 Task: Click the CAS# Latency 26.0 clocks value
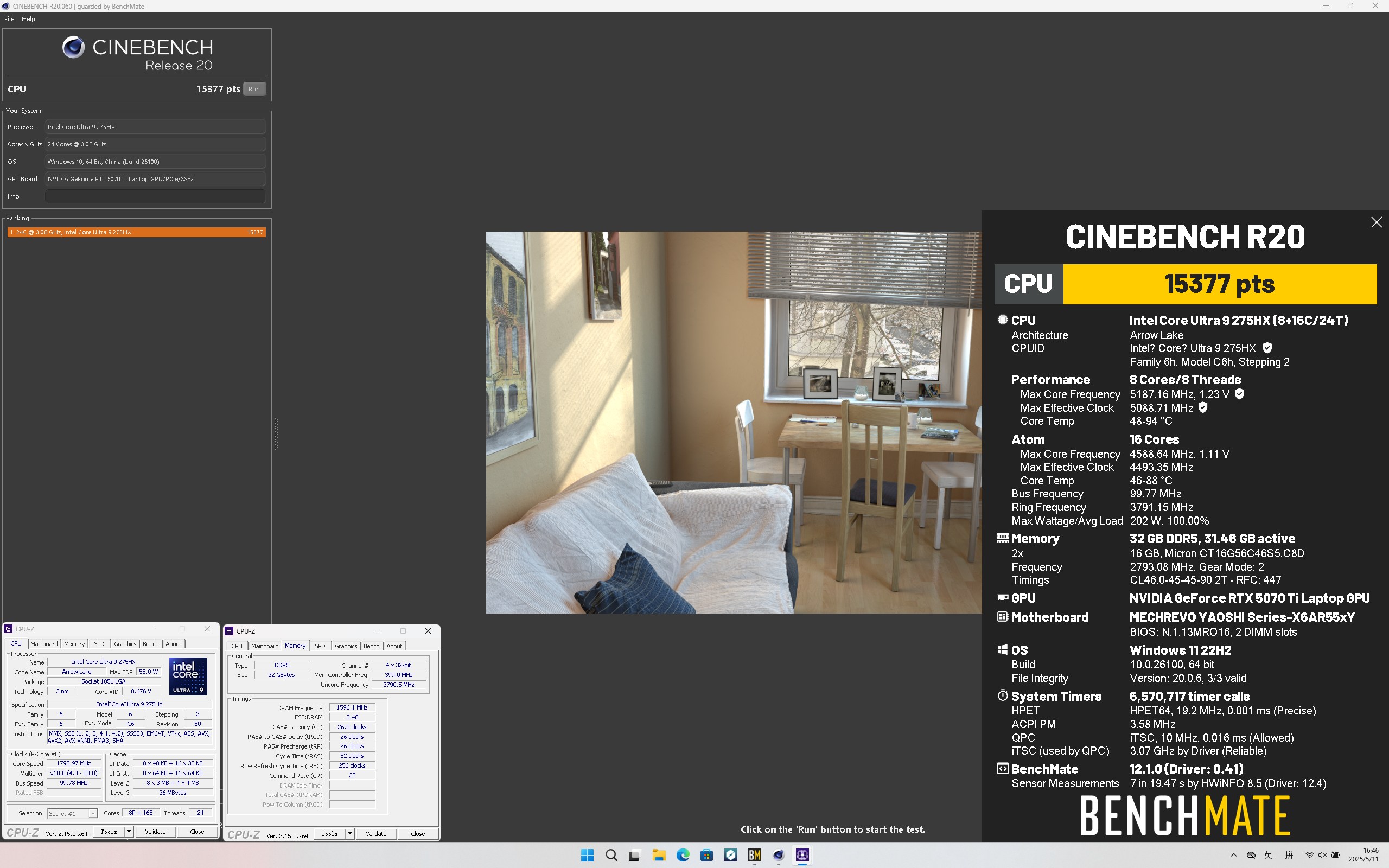pos(352,727)
